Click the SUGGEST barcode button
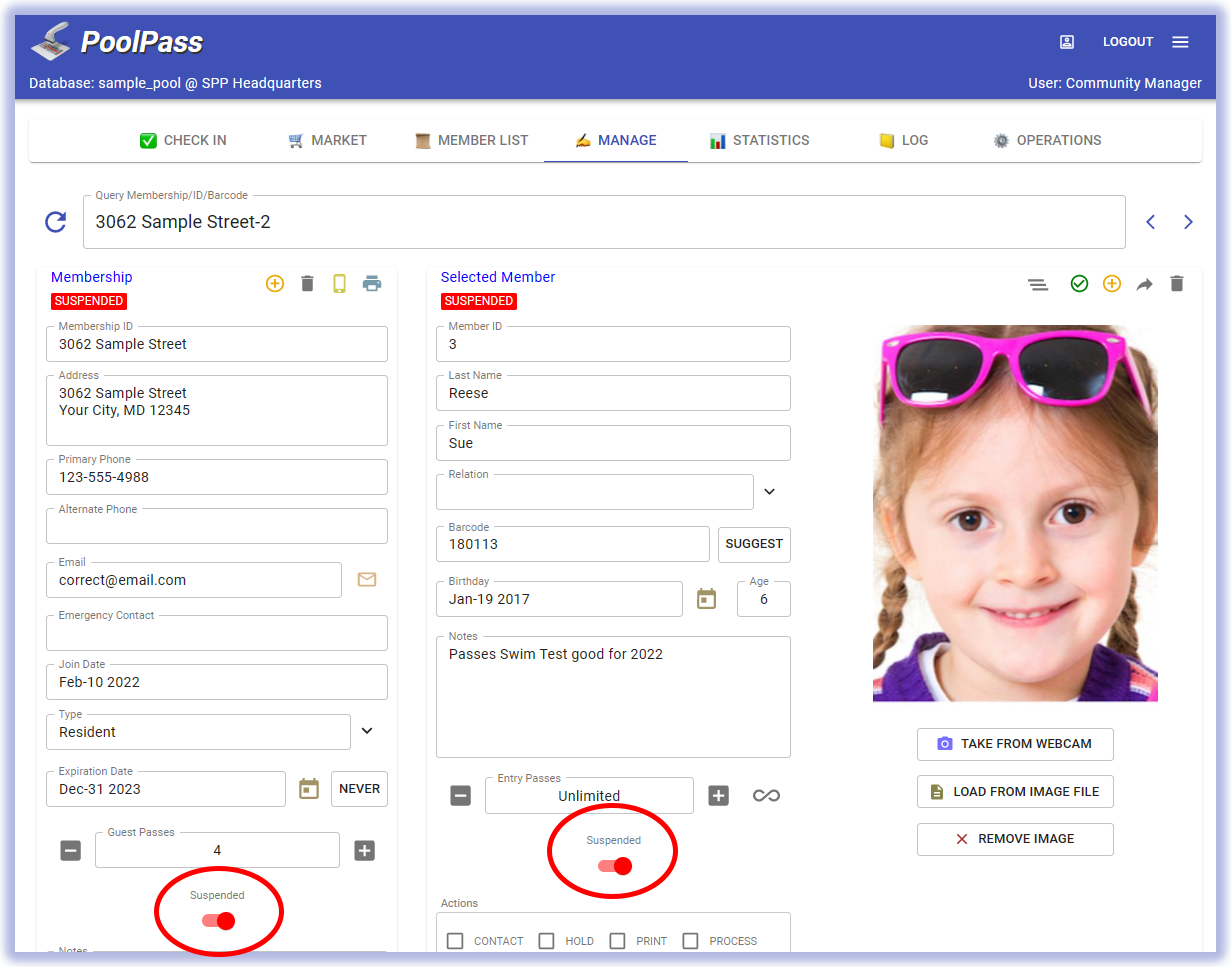This screenshot has height=967, width=1231. tap(754, 544)
